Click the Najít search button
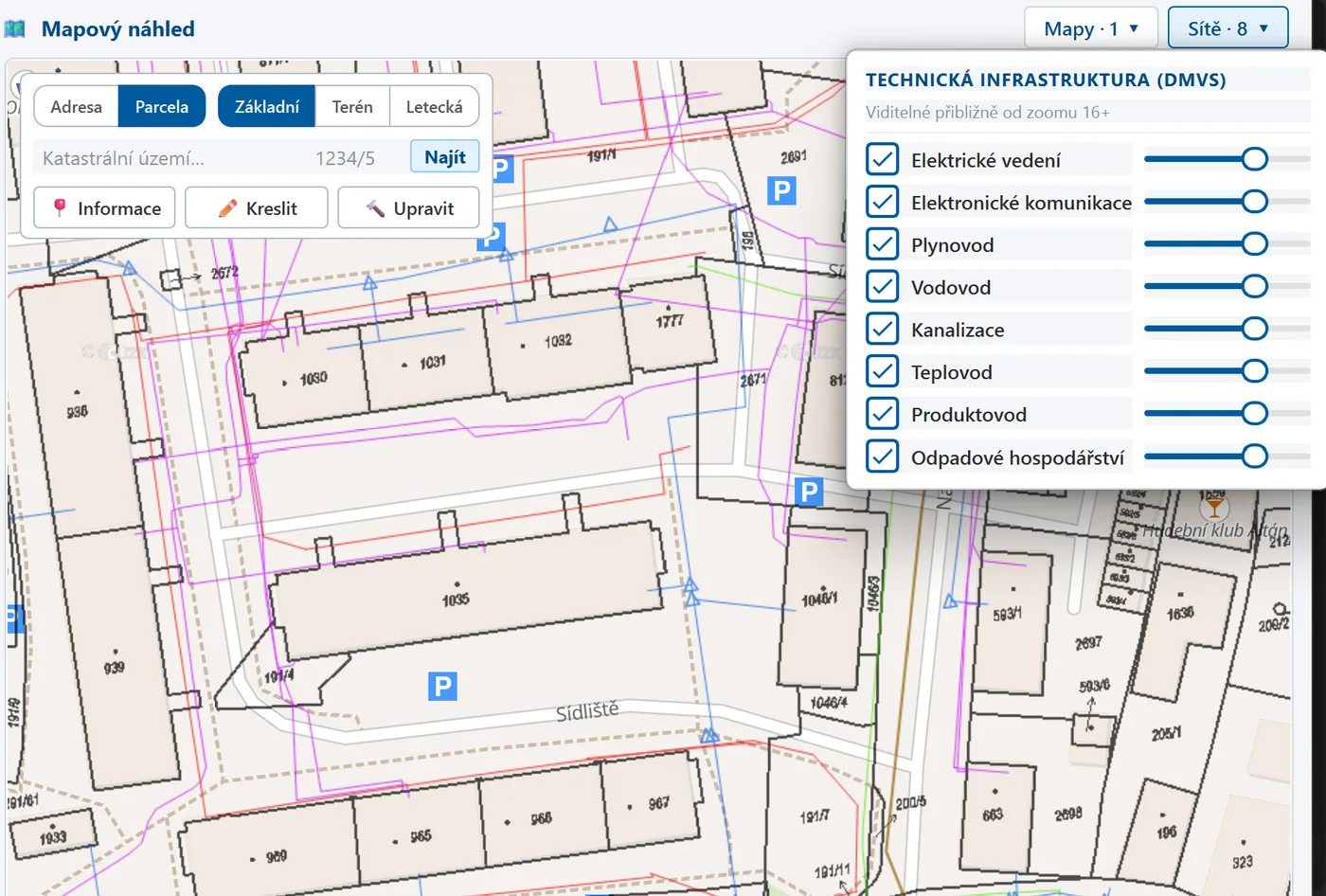Image resolution: width=1326 pixels, height=896 pixels. pyautogui.click(x=445, y=156)
